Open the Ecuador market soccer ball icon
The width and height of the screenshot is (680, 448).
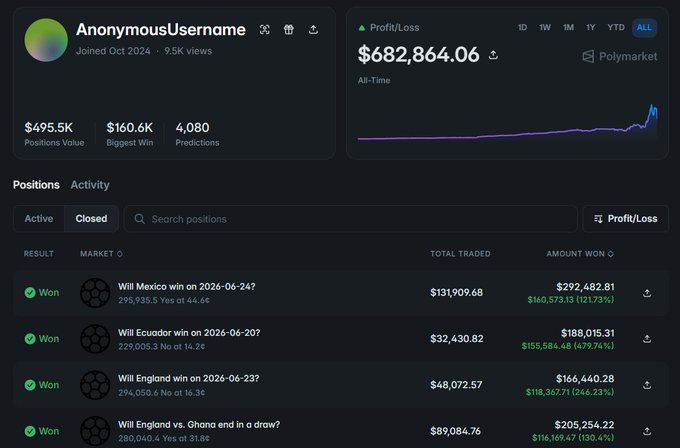95,339
